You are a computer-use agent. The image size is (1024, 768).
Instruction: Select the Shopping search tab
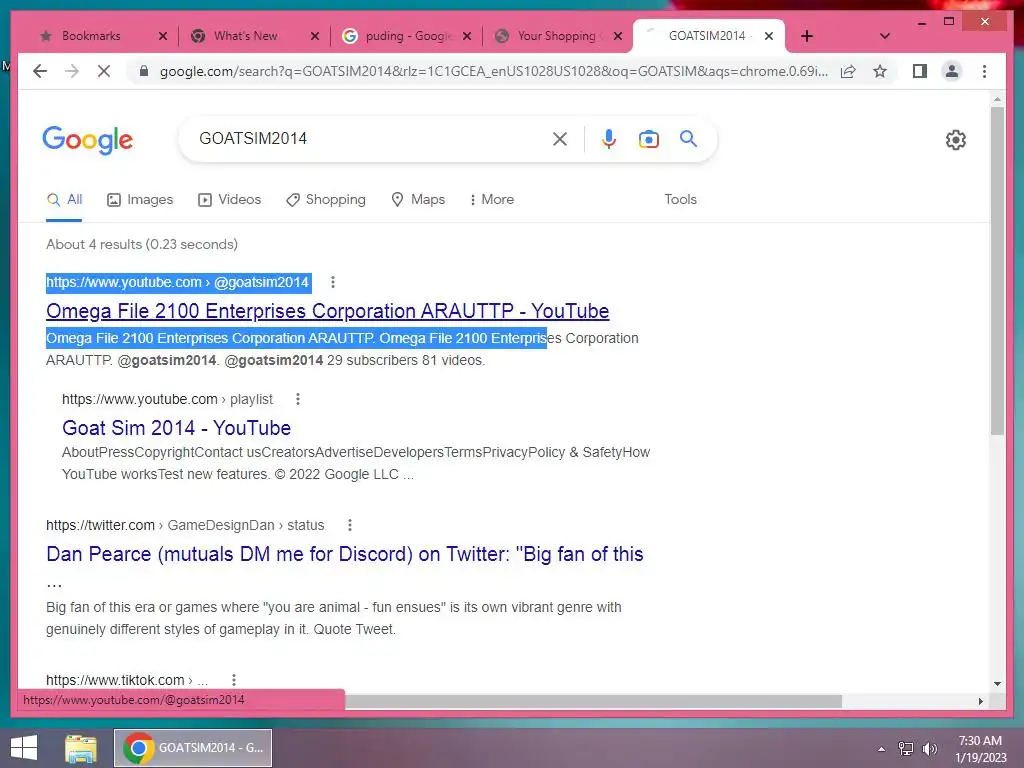click(326, 199)
